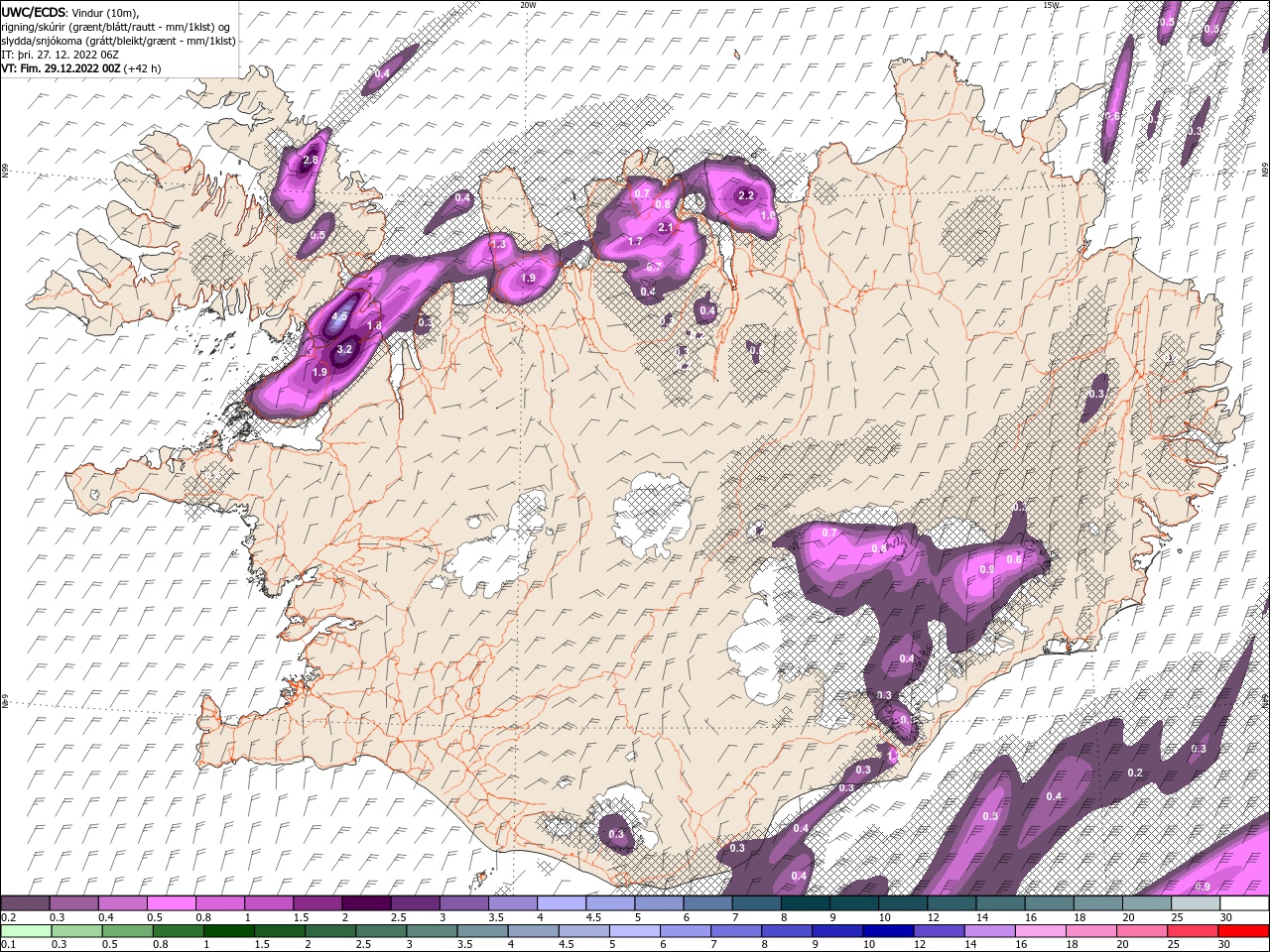
Task: Click the dark green 1 rain scale swatch
Action: pyautogui.click(x=228, y=931)
